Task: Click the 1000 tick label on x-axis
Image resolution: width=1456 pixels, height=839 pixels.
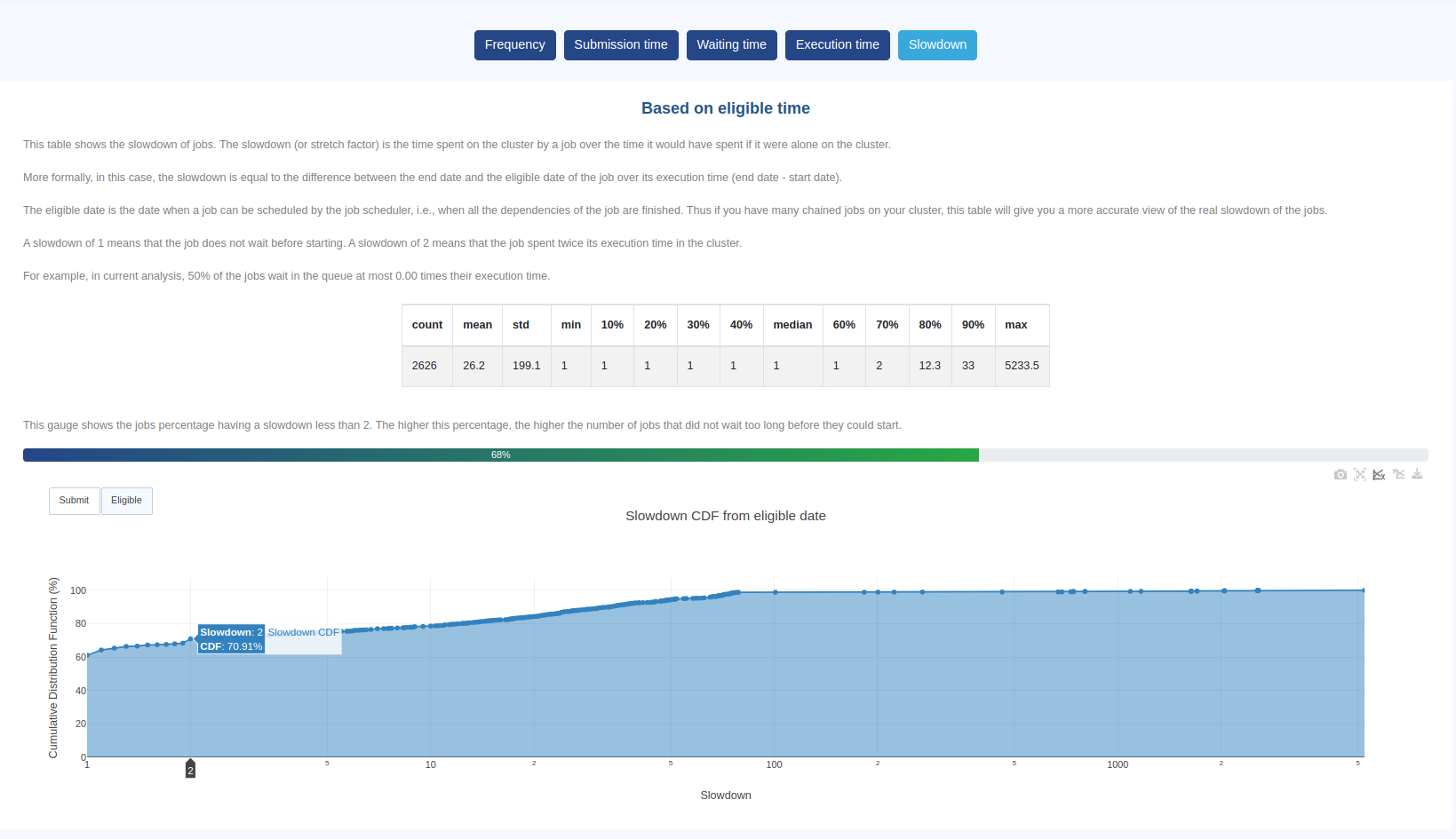Action: 1117,764
